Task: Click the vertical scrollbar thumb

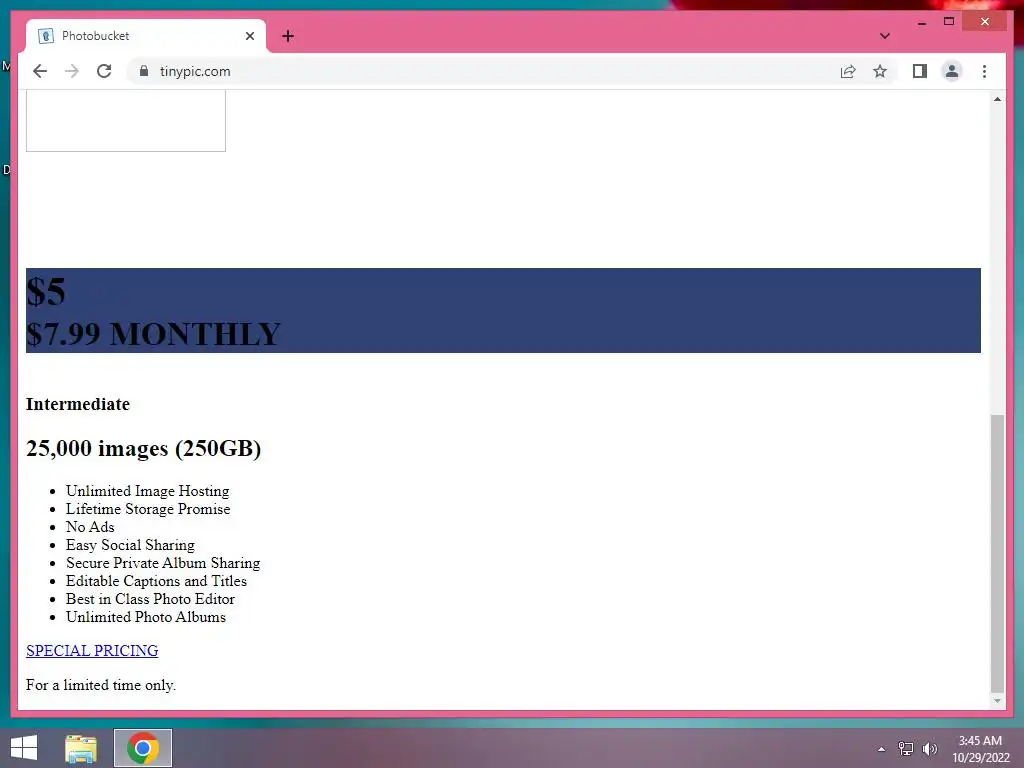Action: pos(997,553)
